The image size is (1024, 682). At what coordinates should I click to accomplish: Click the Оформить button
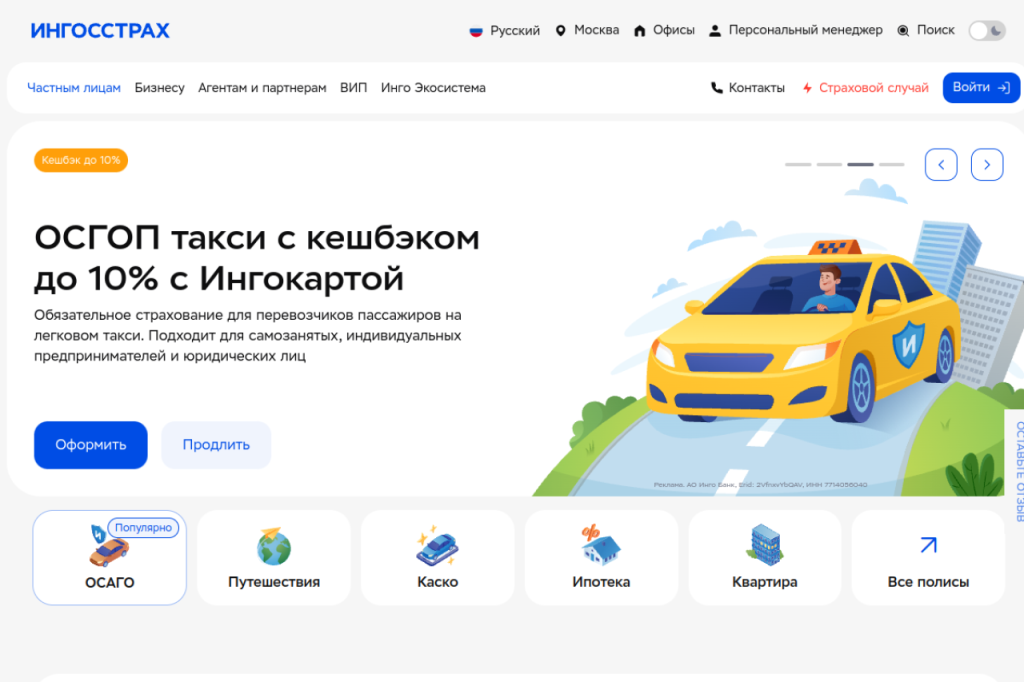click(x=91, y=445)
